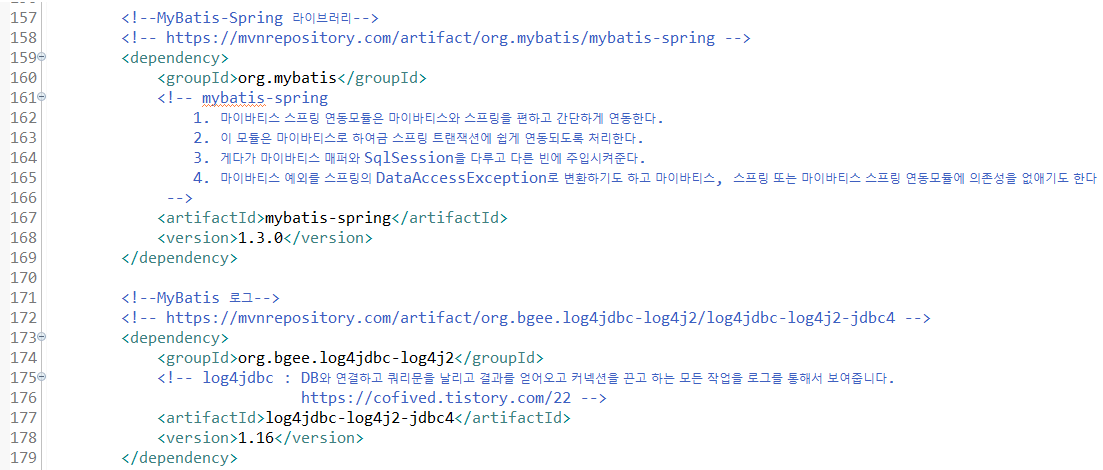Collapse the dependency fold at line 159
This screenshot has width=1103, height=470.
click(x=42, y=58)
